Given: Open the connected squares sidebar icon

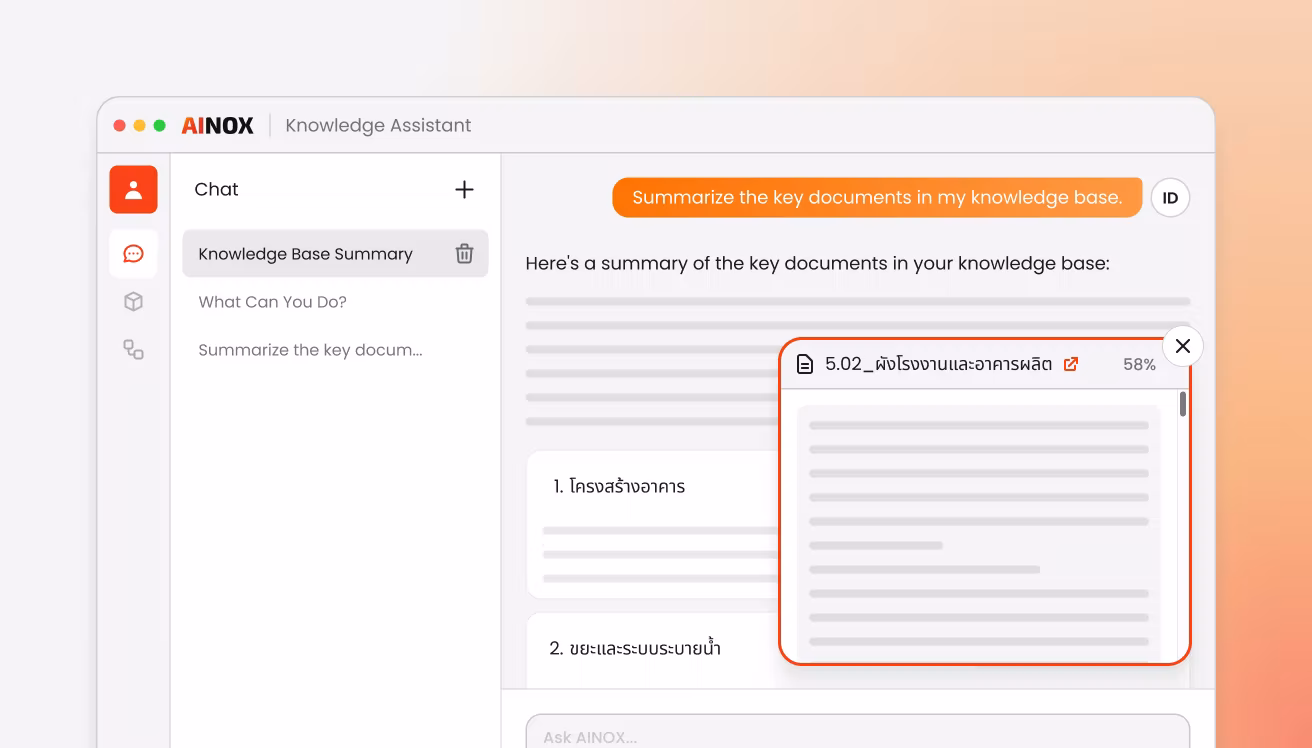Looking at the screenshot, I should (133, 349).
